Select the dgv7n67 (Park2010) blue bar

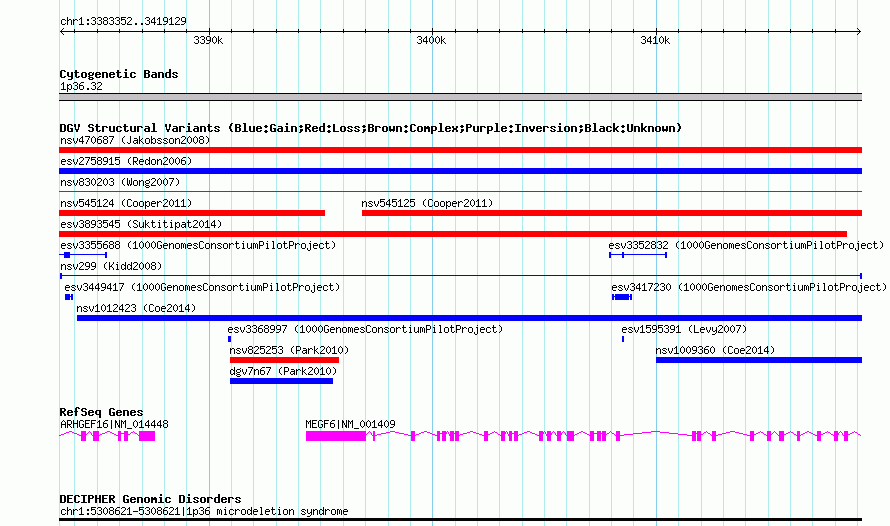pos(282,381)
